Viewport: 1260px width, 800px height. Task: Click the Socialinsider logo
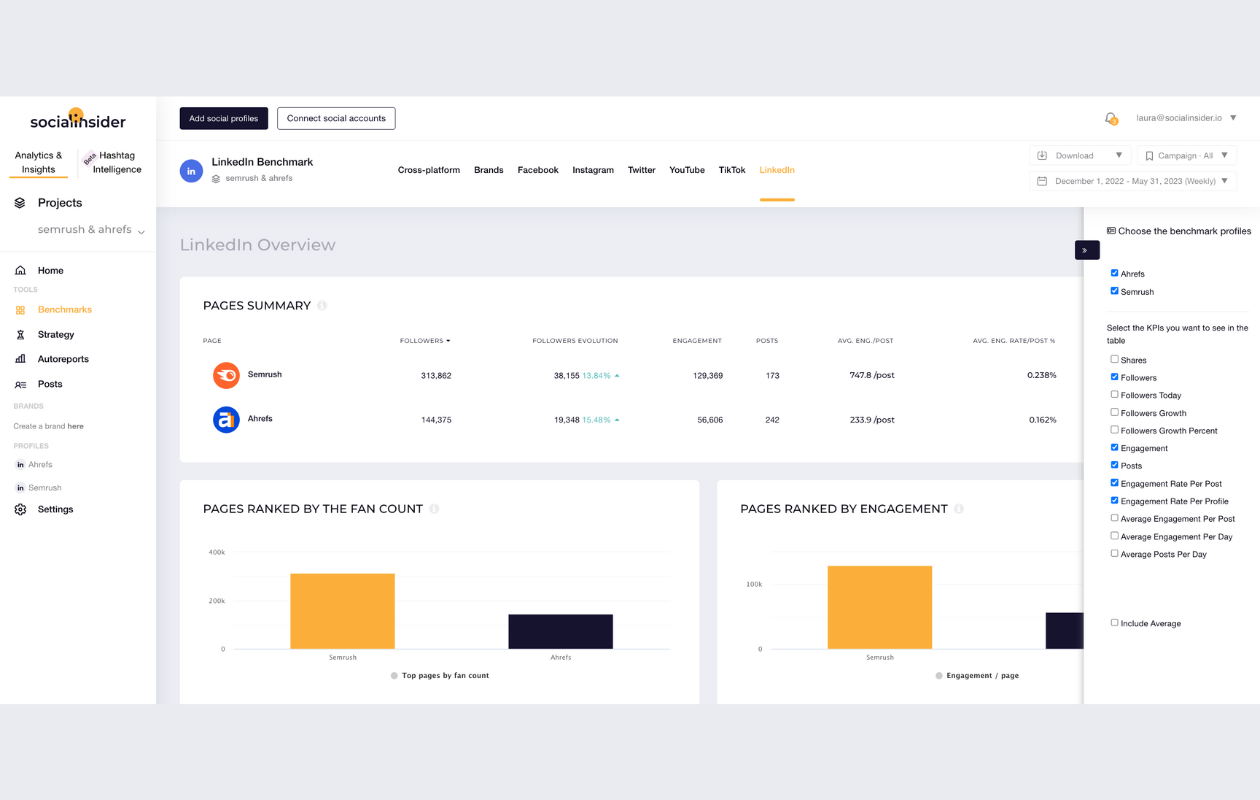(x=78, y=120)
